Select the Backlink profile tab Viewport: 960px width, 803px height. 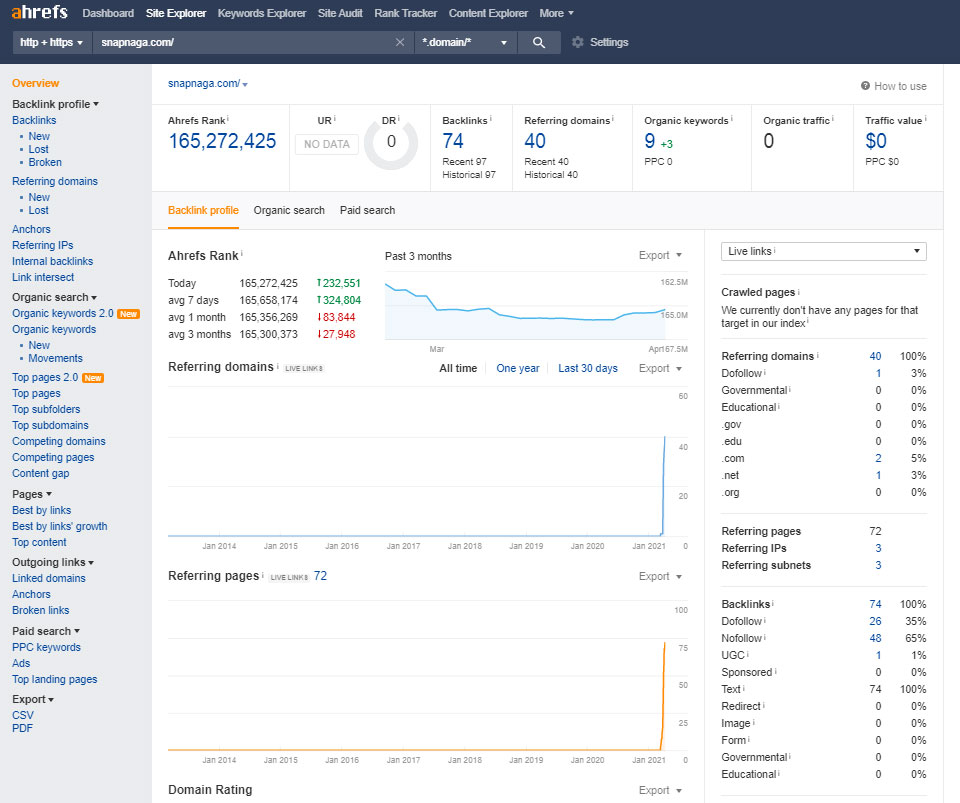click(x=203, y=211)
